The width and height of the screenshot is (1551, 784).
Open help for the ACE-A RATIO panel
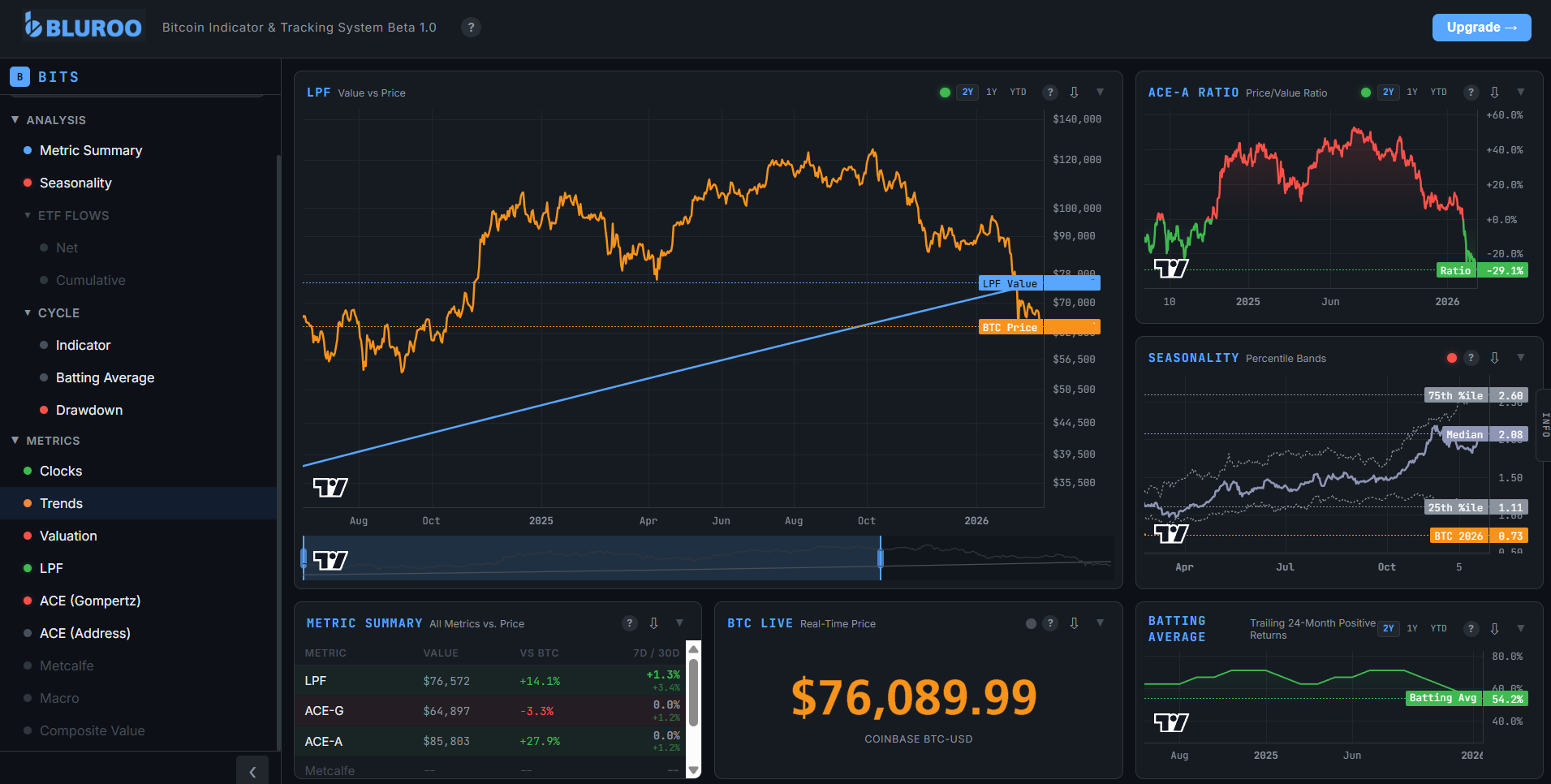tap(1471, 92)
